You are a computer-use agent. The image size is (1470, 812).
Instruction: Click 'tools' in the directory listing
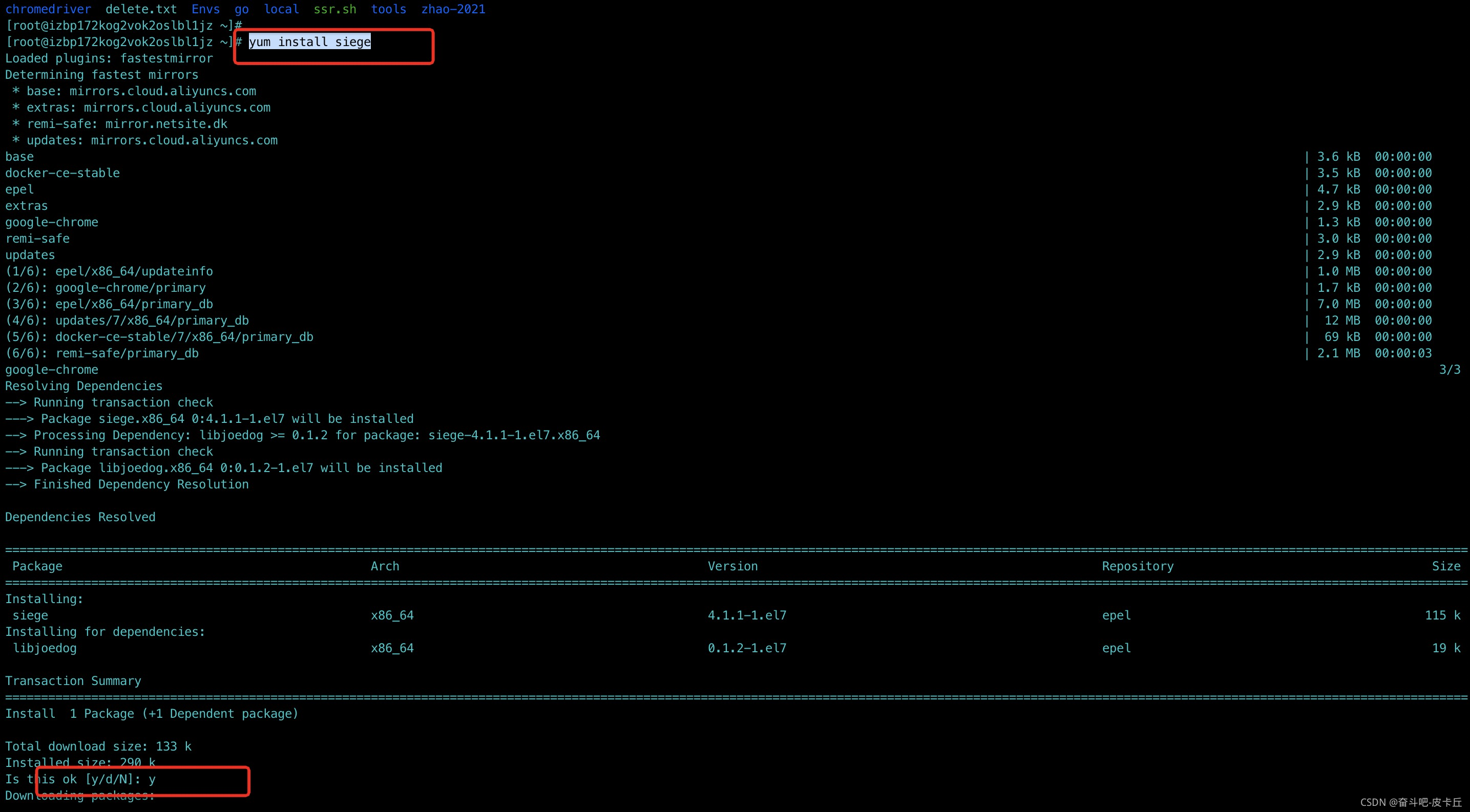click(x=389, y=9)
